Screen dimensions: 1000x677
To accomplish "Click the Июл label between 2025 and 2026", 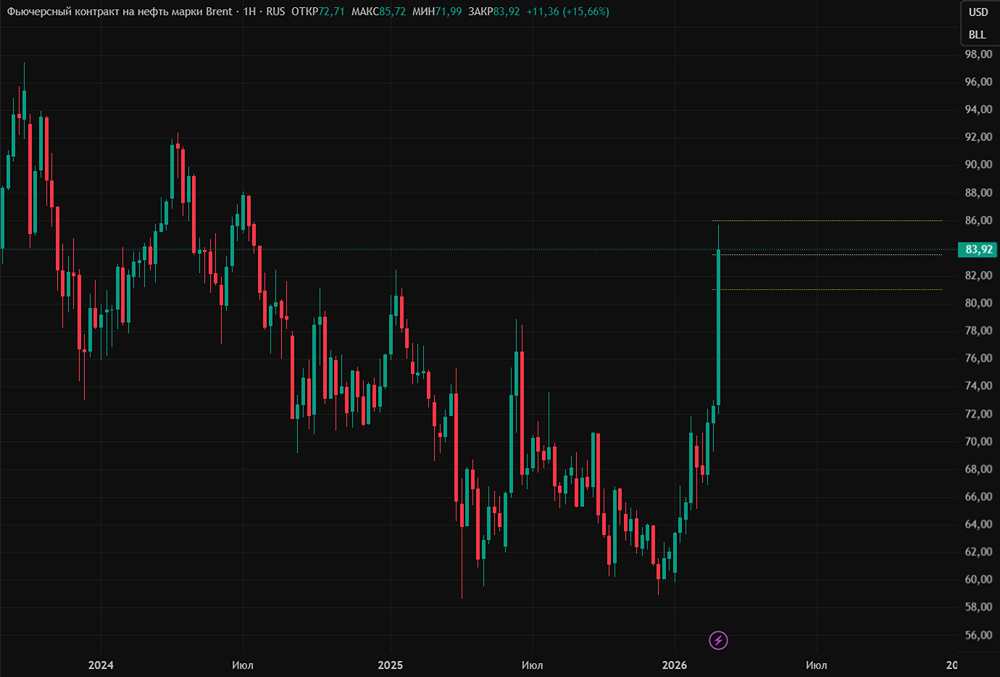I will point(532,665).
